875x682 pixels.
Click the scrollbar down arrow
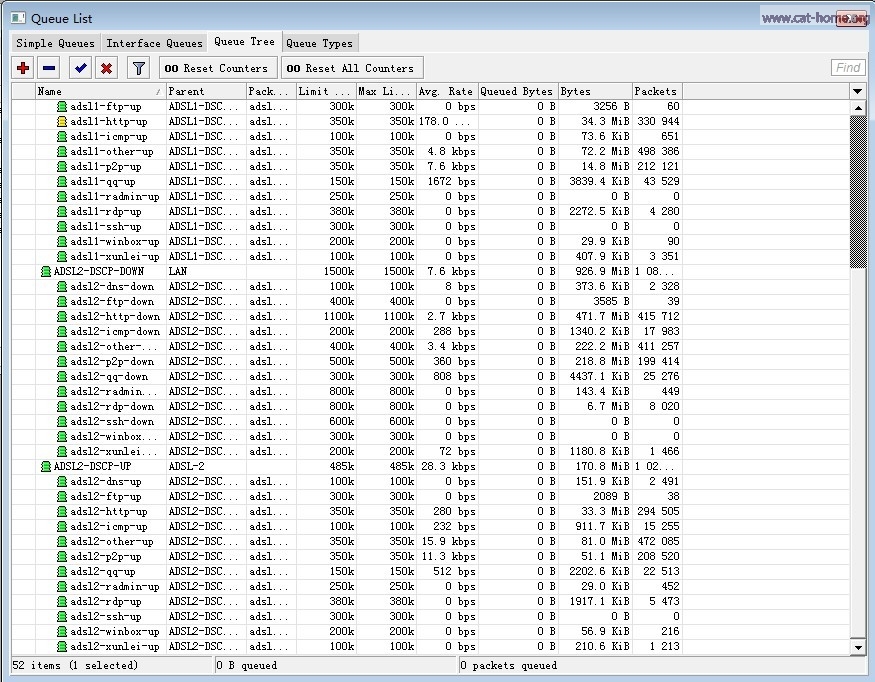click(857, 647)
